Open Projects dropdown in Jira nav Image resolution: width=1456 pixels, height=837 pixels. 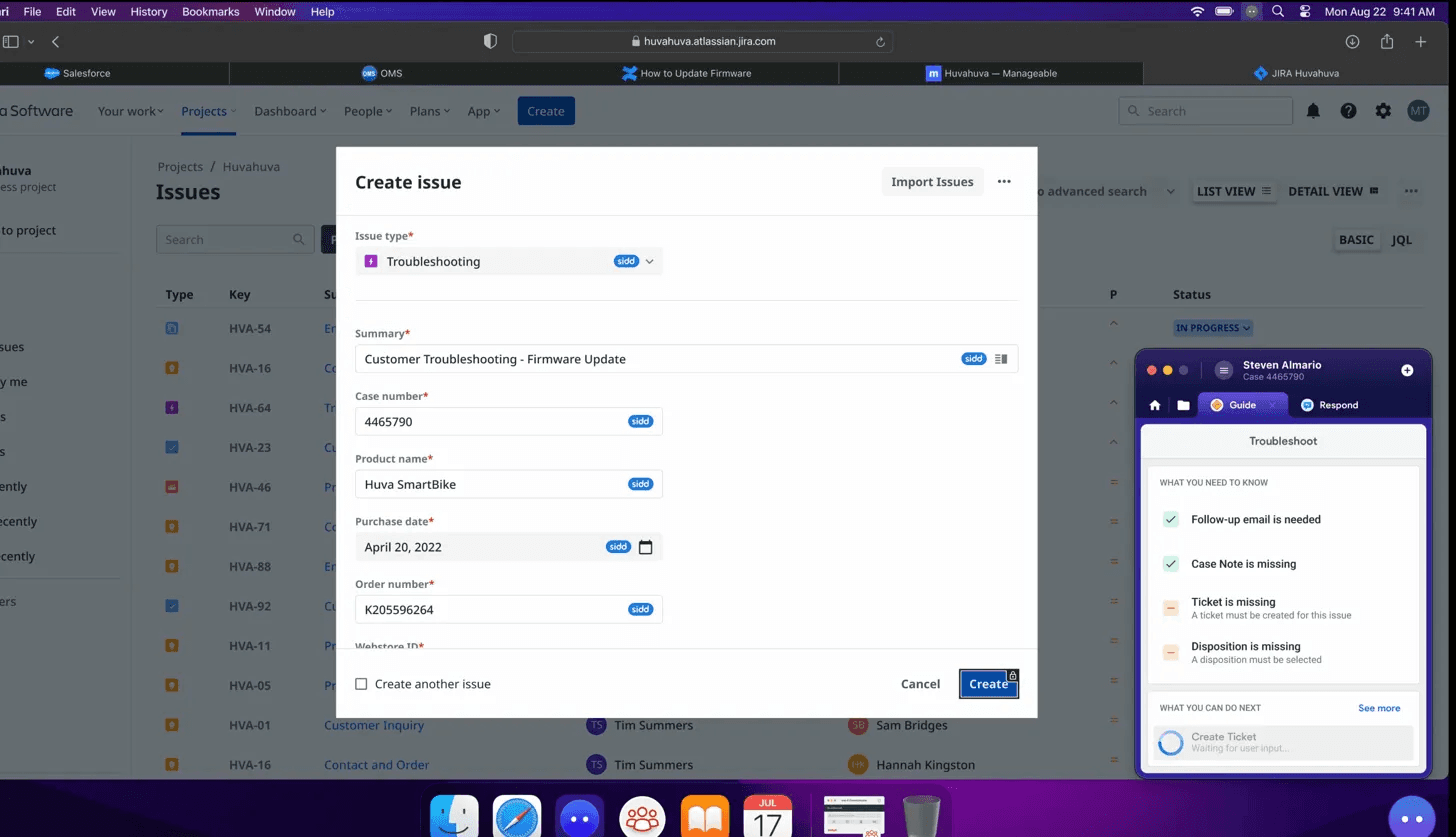click(209, 111)
